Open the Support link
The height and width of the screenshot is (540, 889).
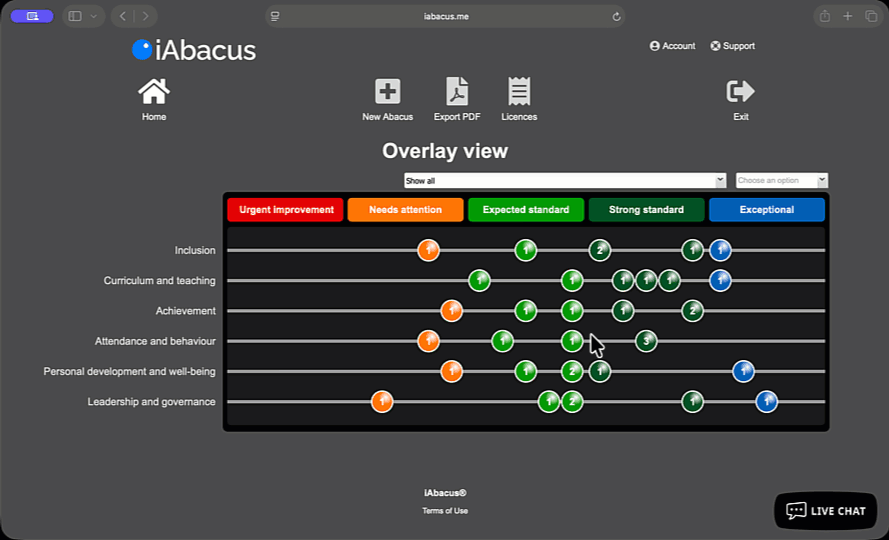(733, 46)
